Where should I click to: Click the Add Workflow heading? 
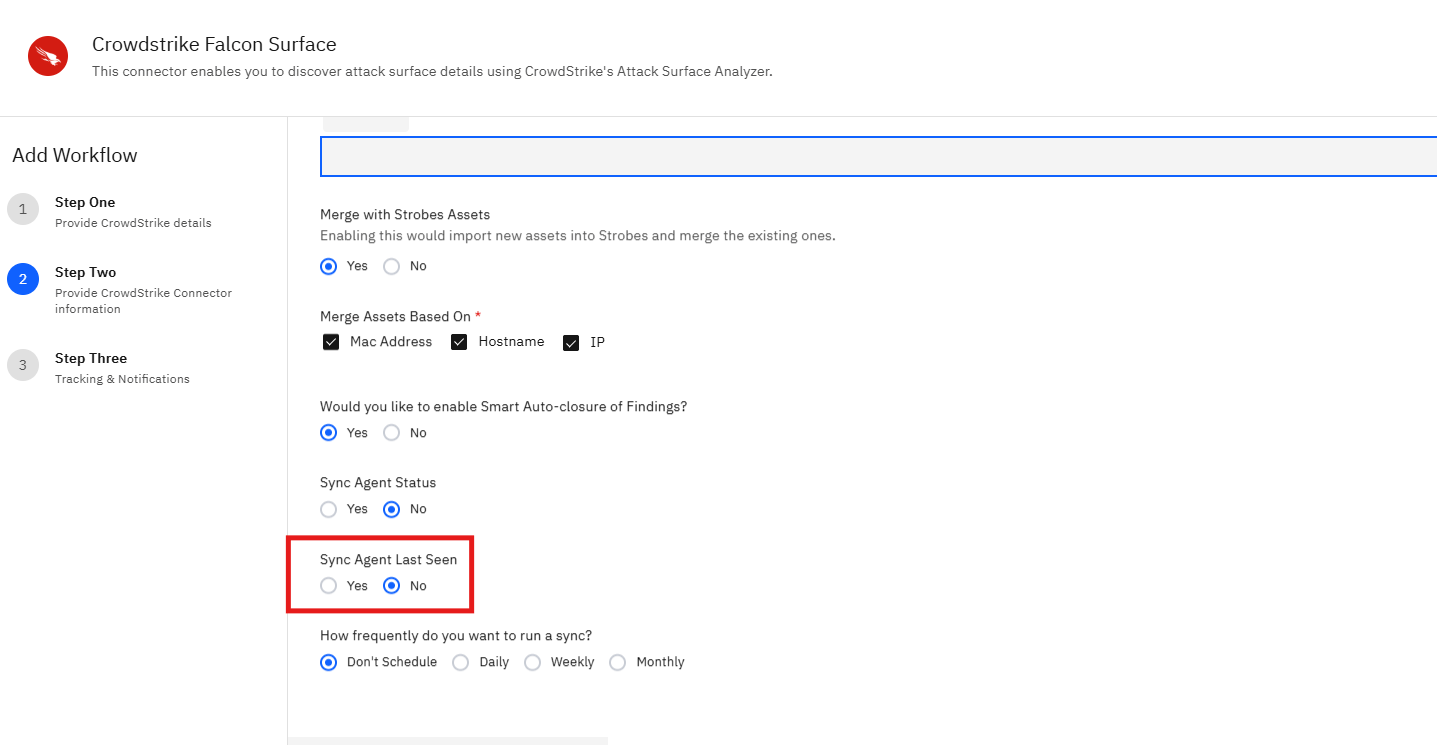(x=75, y=155)
